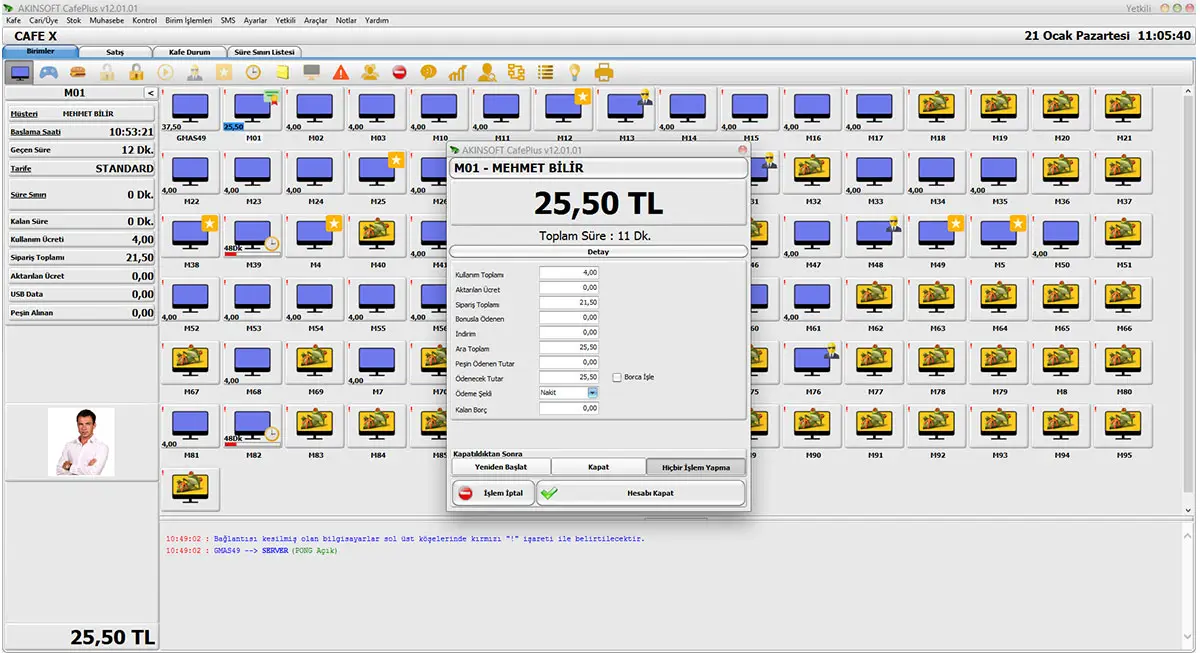Click the Hesabı Kapat button
The width and height of the screenshot is (1200, 653).
pos(641,493)
